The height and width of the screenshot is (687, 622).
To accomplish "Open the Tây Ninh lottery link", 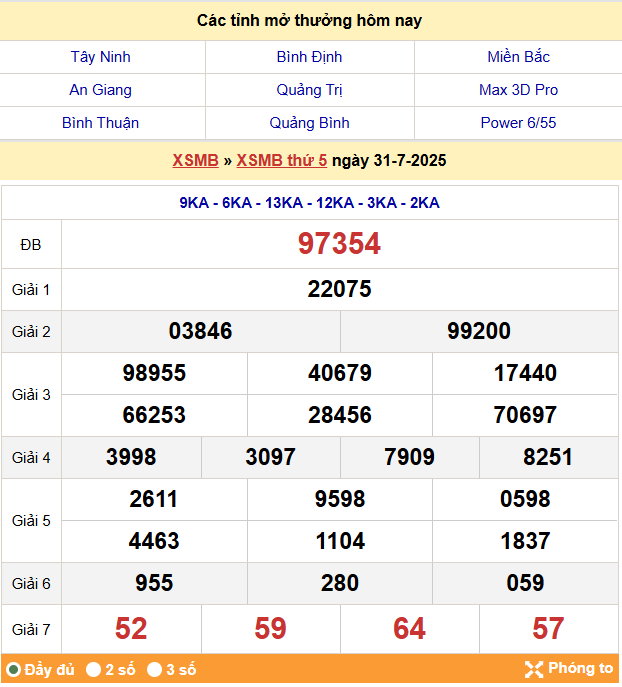I will 100,57.
